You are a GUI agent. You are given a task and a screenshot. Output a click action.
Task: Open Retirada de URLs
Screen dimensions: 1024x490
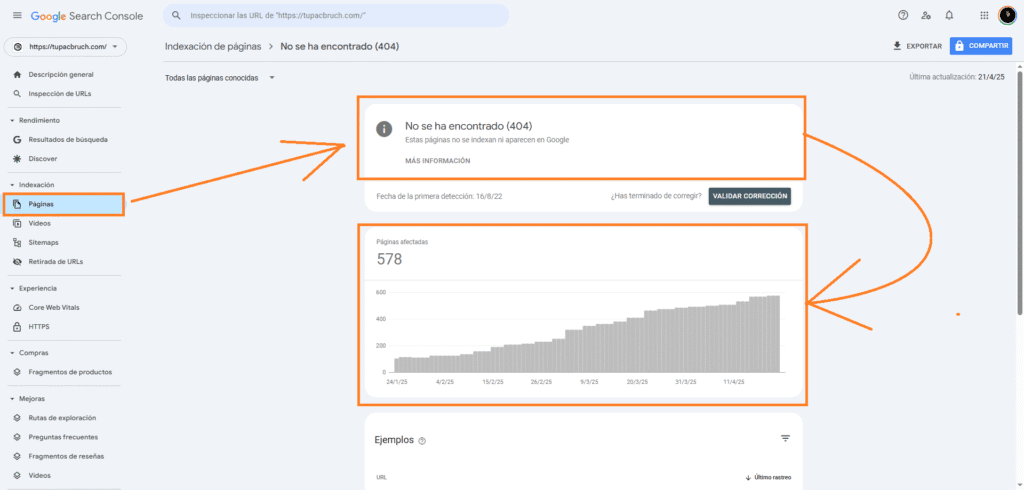coord(56,261)
